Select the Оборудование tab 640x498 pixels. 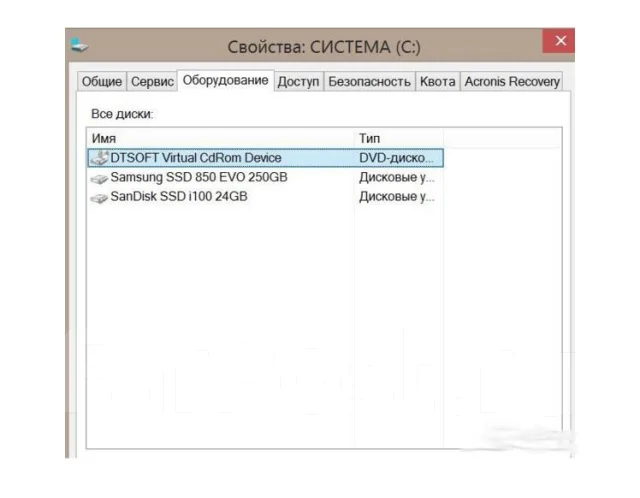click(225, 80)
